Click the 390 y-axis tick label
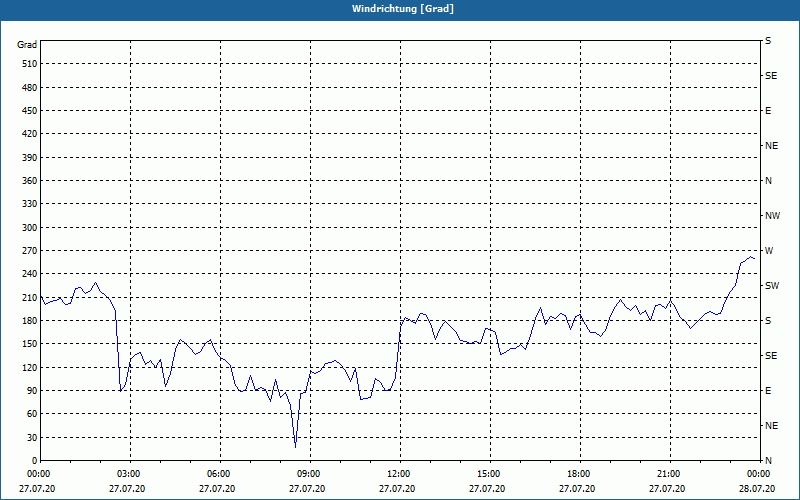Viewport: 800px width, 500px height. pos(31,158)
